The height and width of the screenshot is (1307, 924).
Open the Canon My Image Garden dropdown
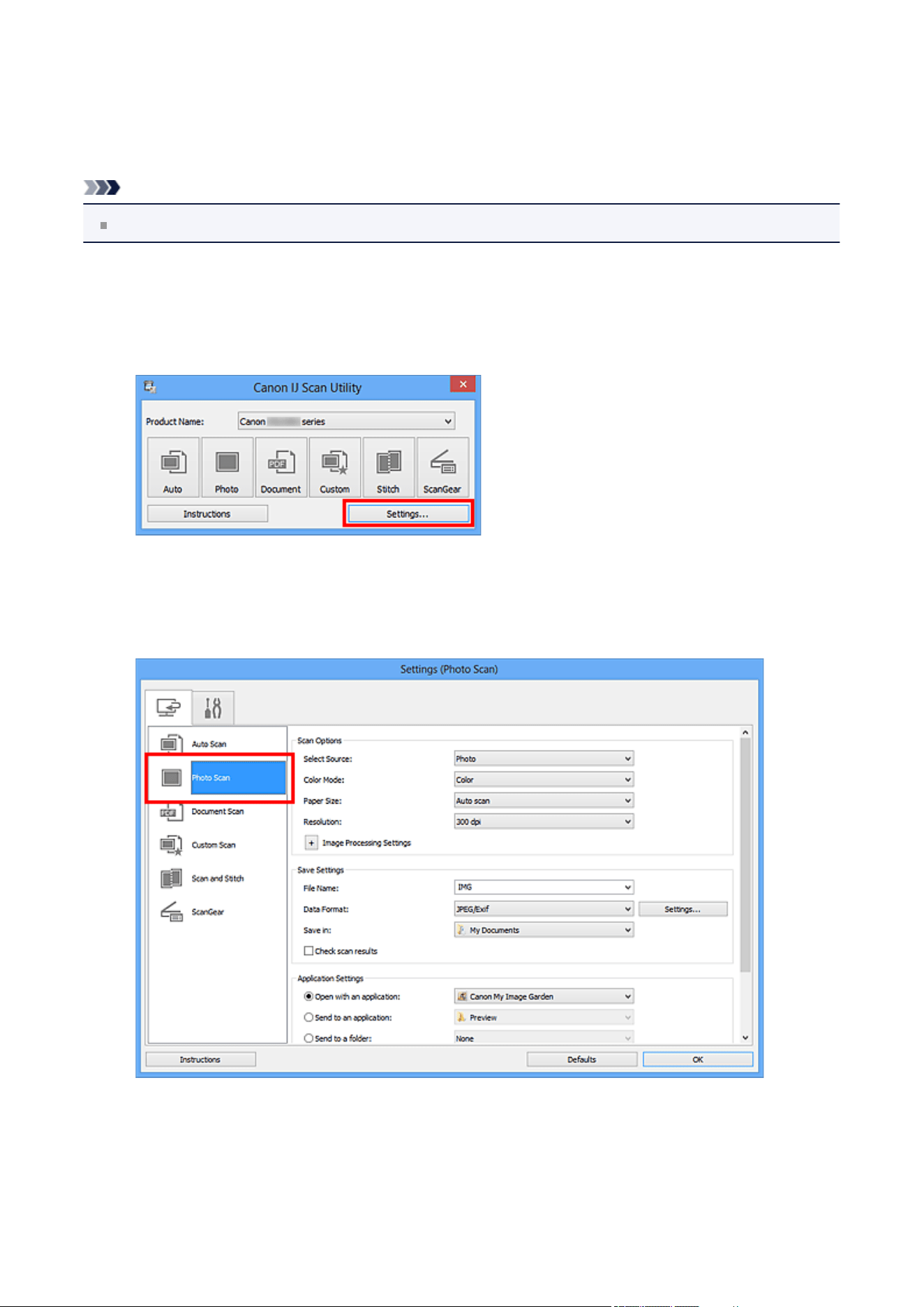click(x=544, y=996)
